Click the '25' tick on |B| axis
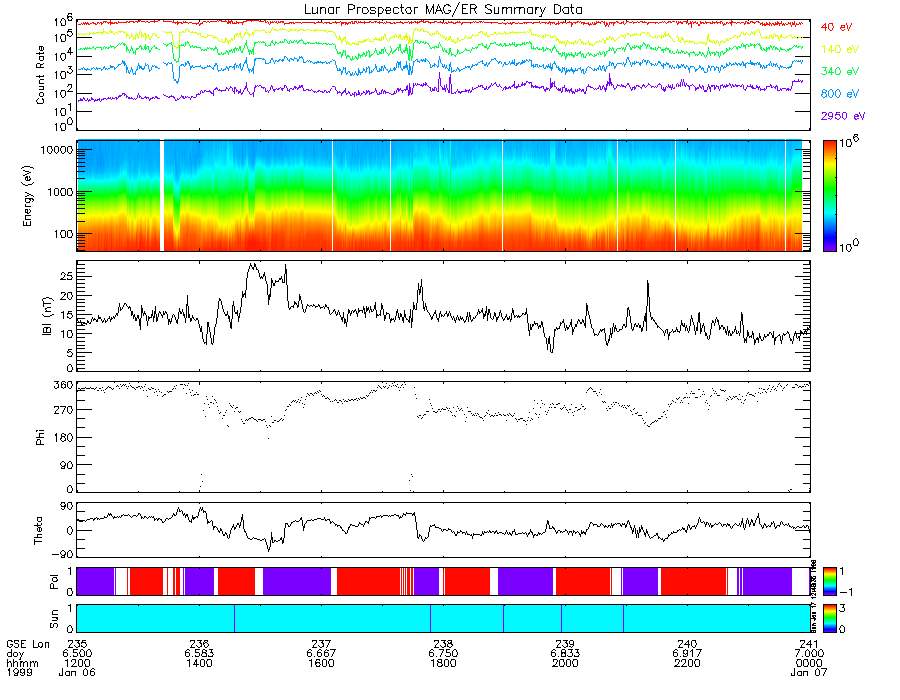900x700 pixels. coord(67,277)
